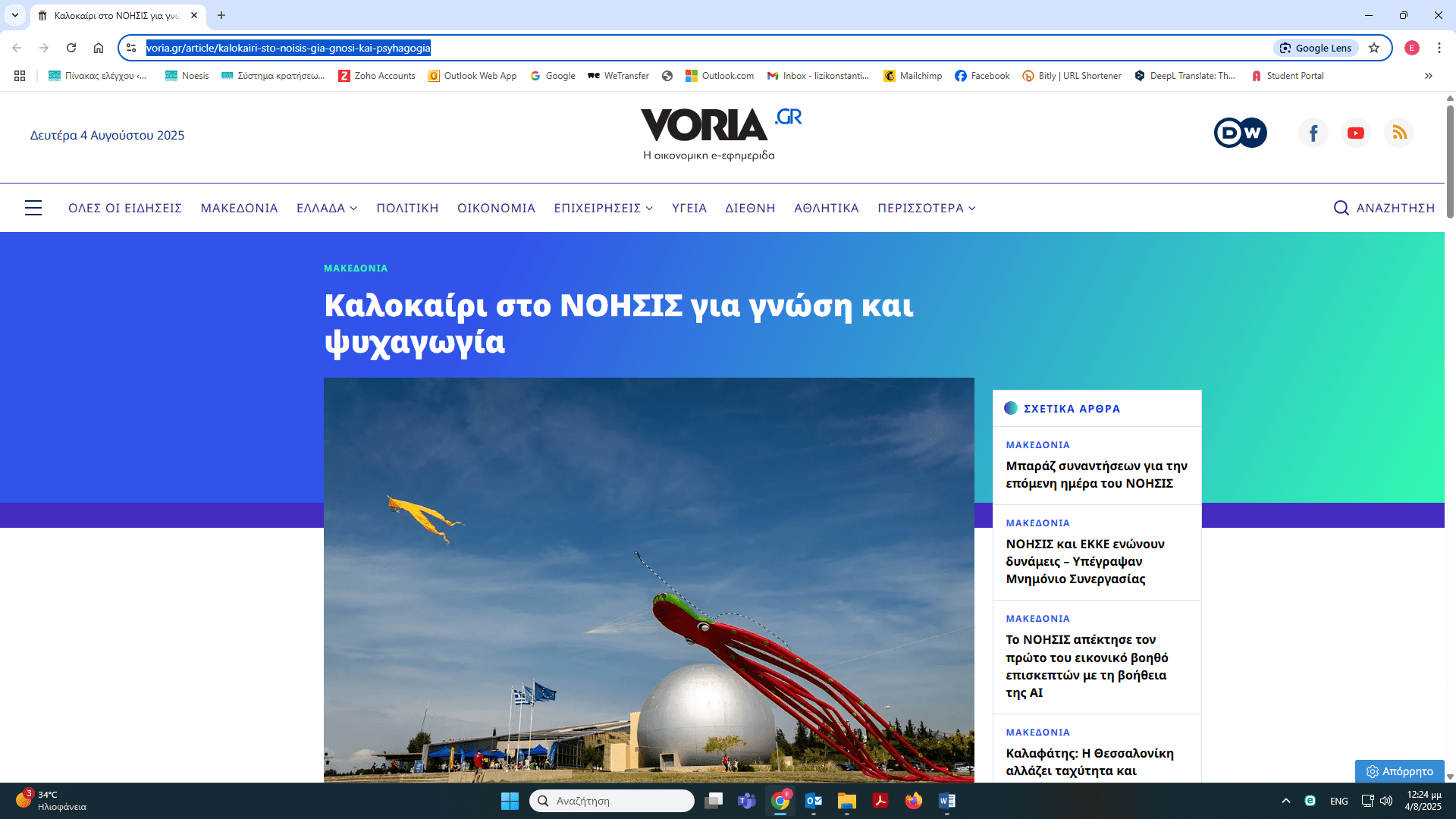The image size is (1456, 819).
Task: Click the Chrome home button
Action: point(99,48)
